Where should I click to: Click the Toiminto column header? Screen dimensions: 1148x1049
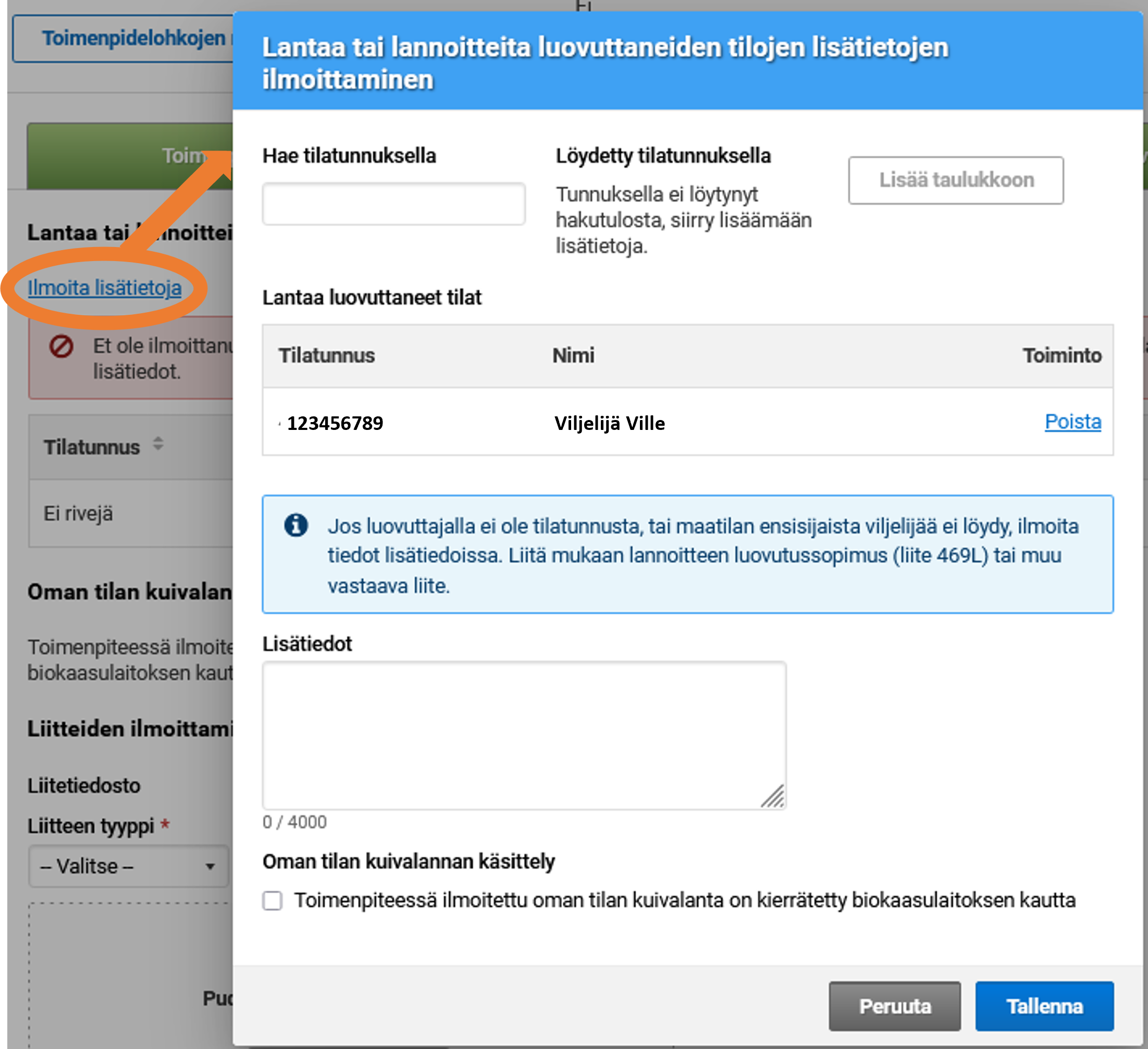point(1061,355)
